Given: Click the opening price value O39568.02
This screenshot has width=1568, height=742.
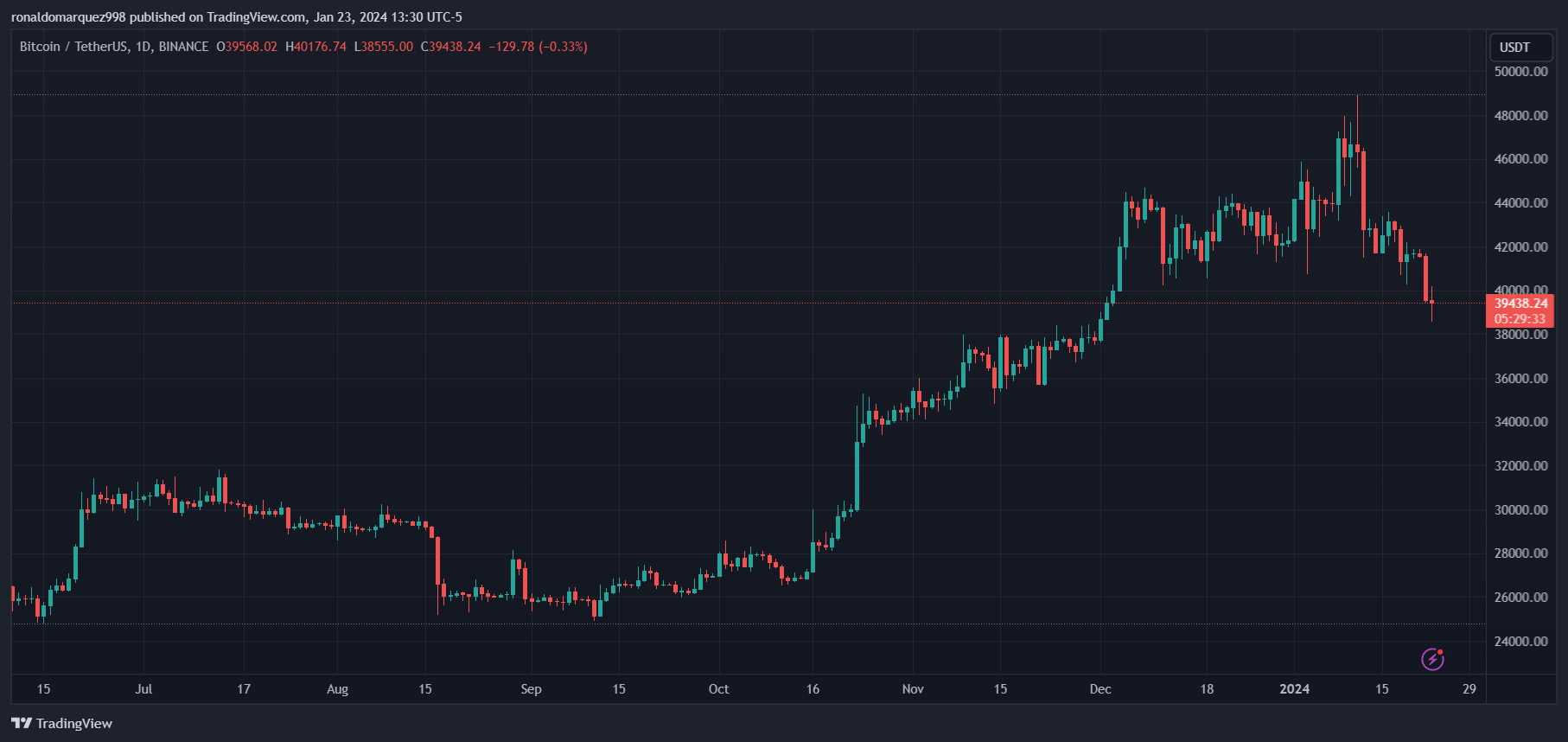Looking at the screenshot, I should click(247, 47).
